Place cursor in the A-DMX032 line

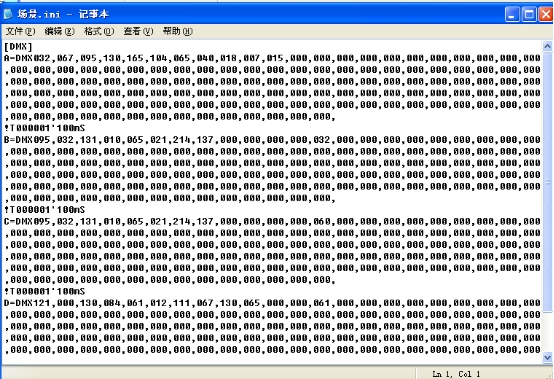click(272, 58)
